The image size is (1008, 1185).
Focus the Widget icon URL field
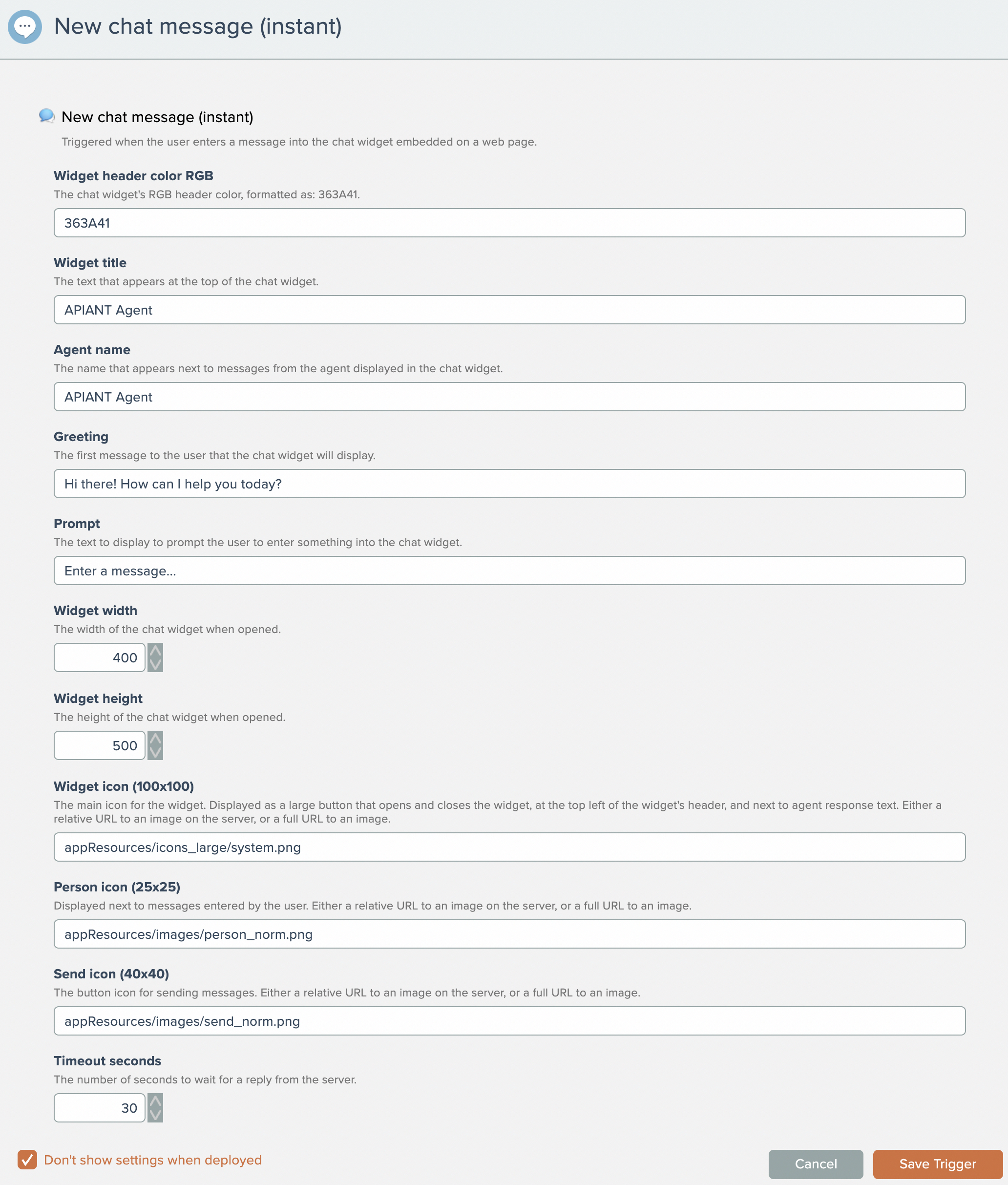click(509, 847)
